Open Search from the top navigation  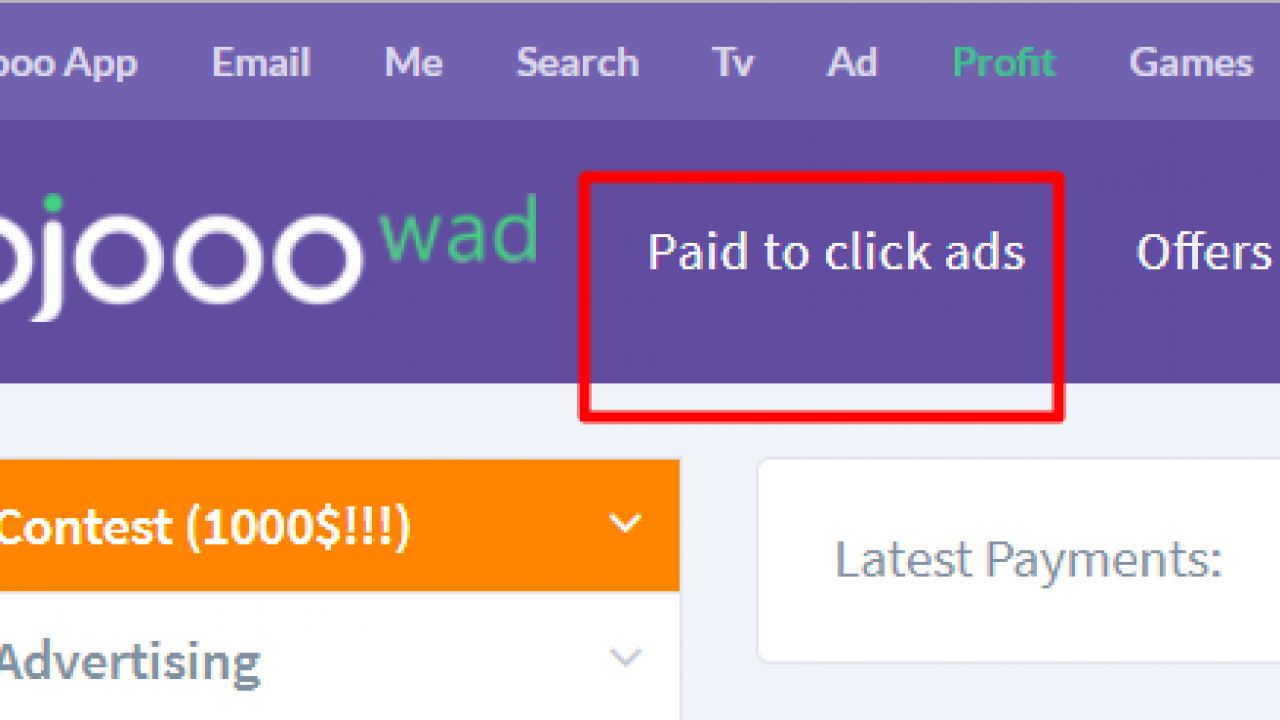(x=577, y=63)
